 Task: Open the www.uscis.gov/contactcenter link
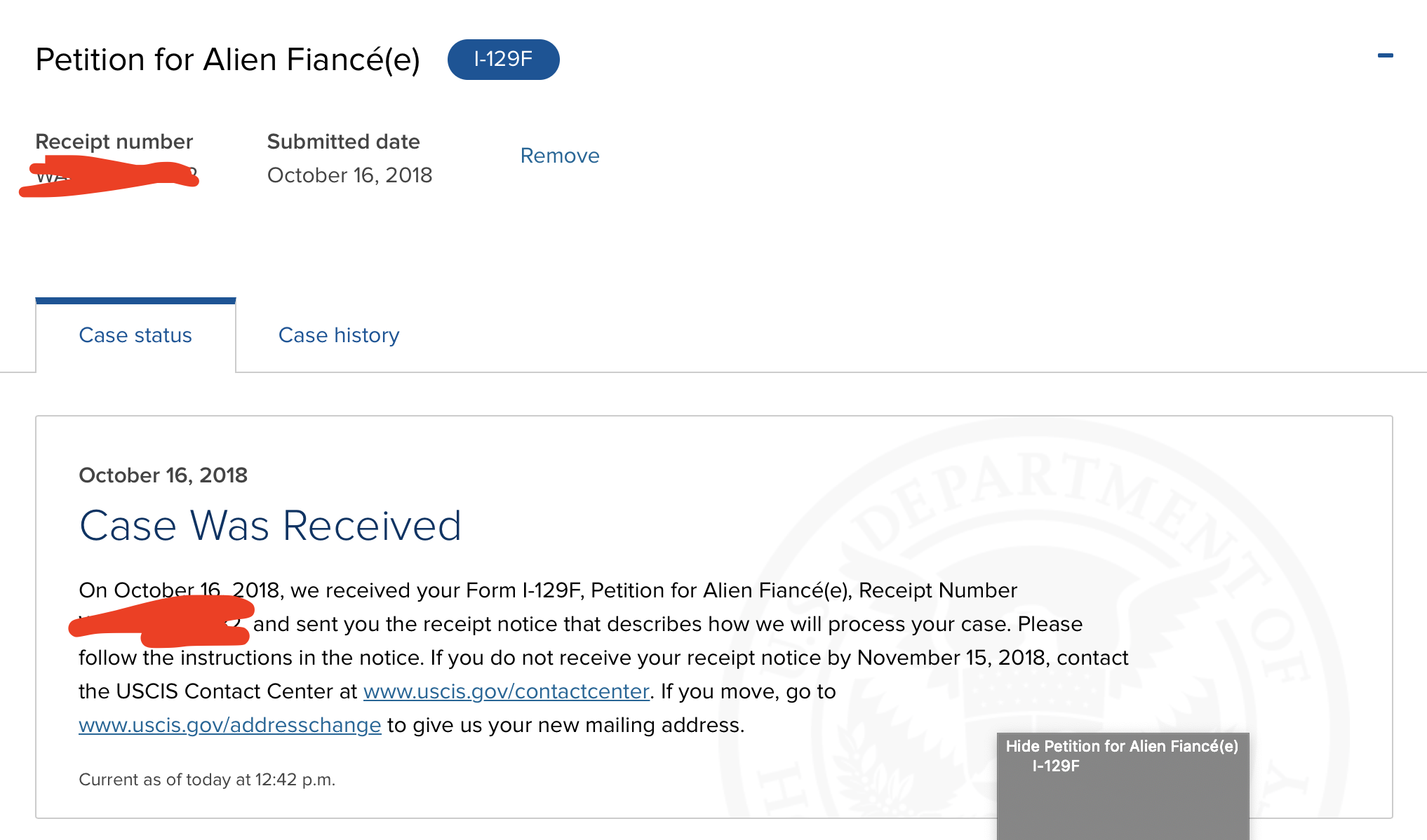pos(506,691)
